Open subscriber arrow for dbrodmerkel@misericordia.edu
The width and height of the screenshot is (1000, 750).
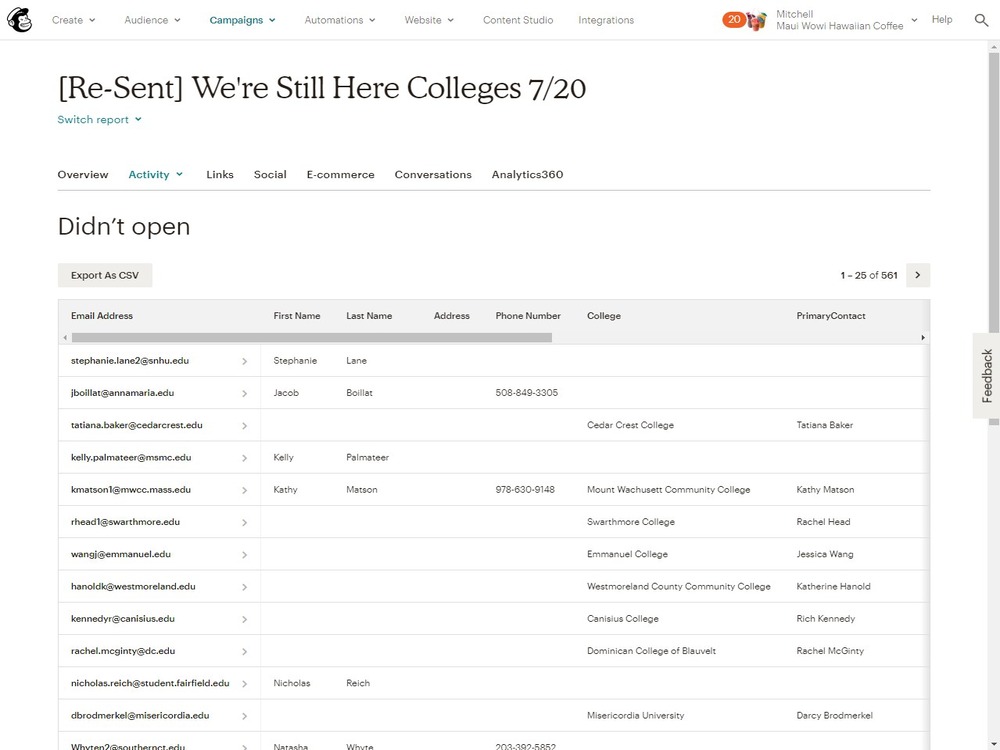(244, 716)
